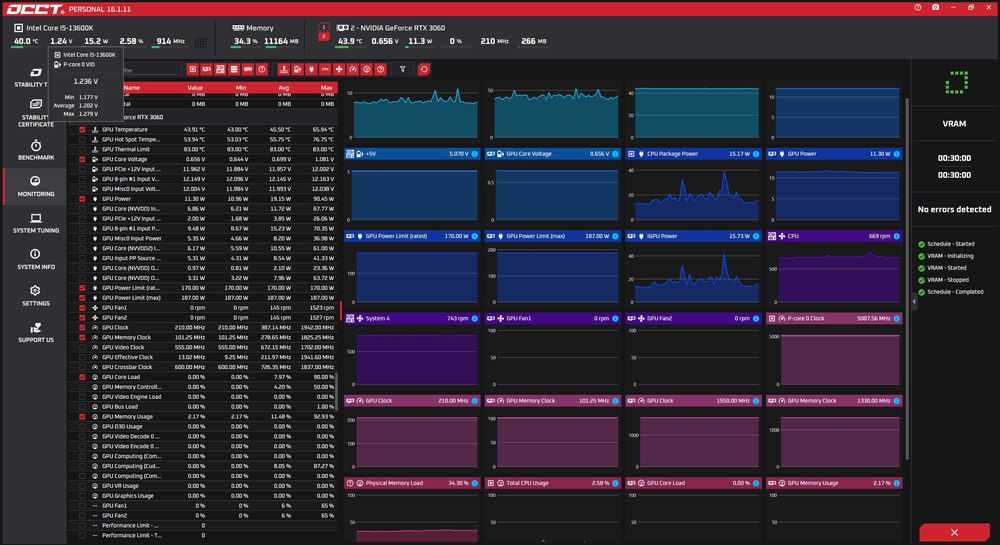Toggle the power plug sensor filter icon

[x=311, y=69]
